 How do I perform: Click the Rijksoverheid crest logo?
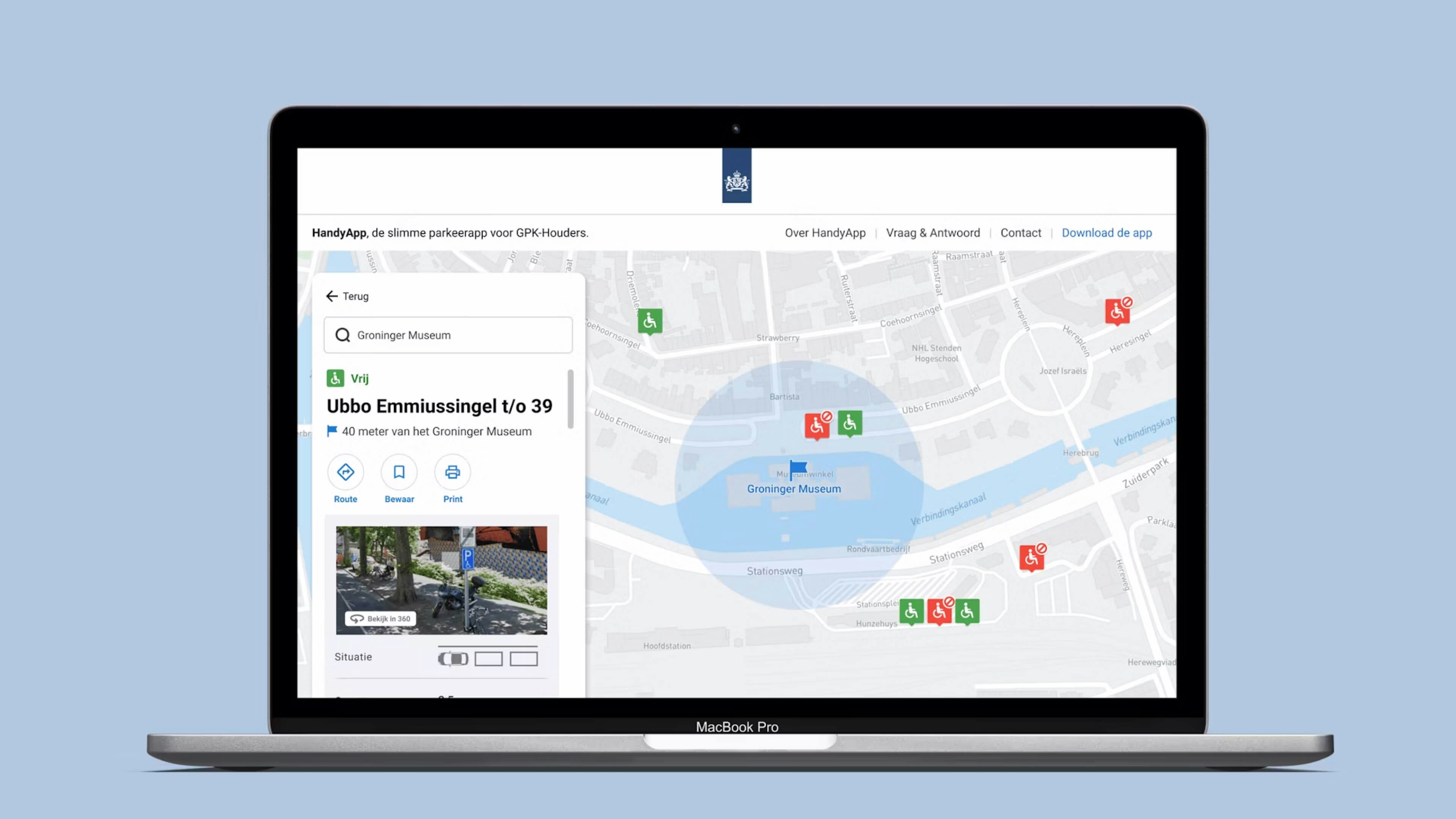(736, 176)
